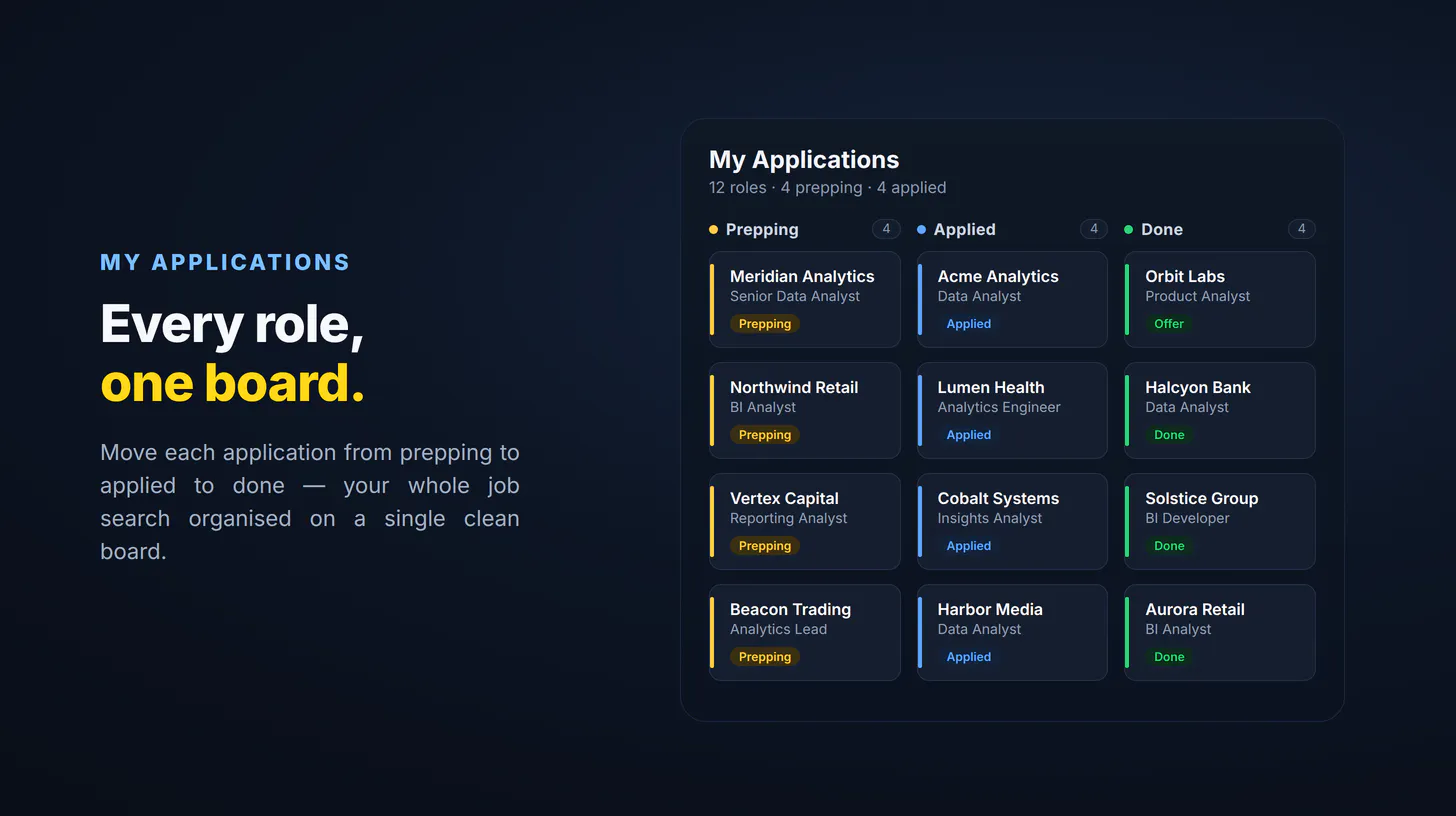Screen dimensions: 1456x816
Task: Click the "12 roles · 4 prepping · 4 applied" summary
Action: (827, 188)
